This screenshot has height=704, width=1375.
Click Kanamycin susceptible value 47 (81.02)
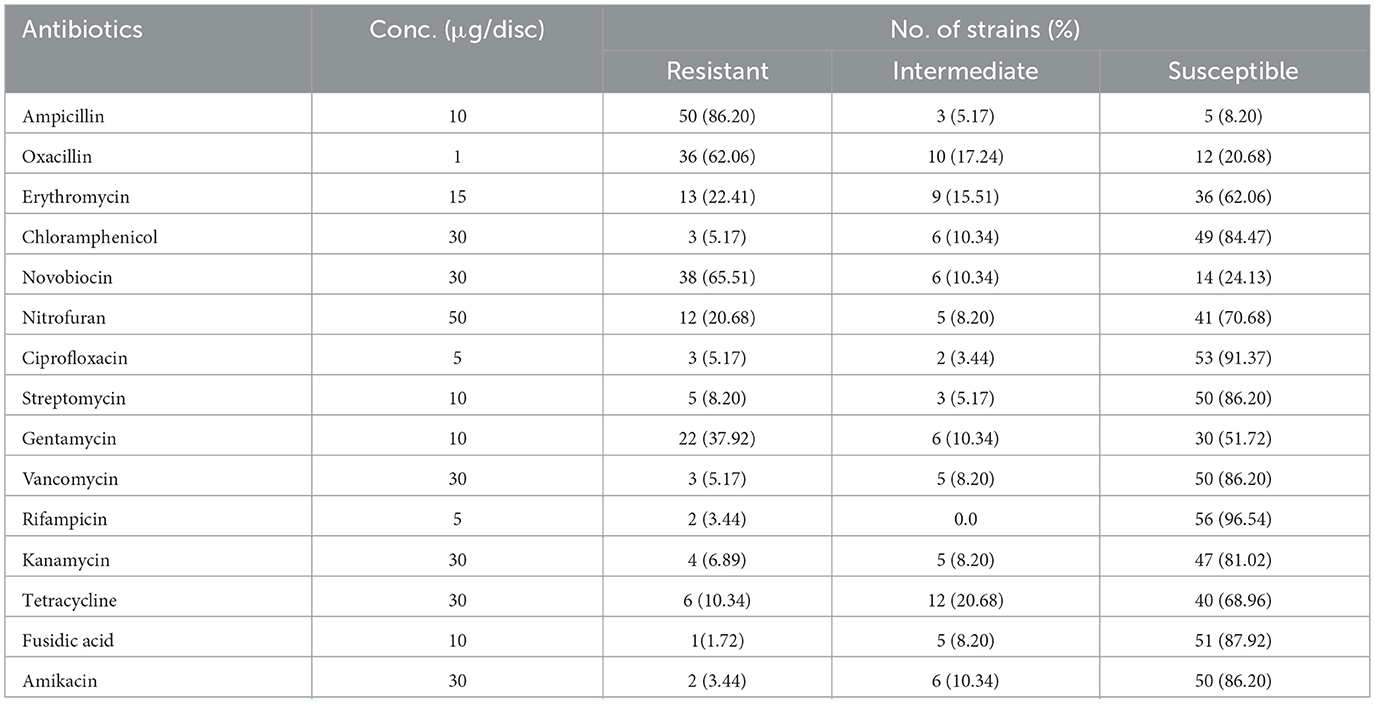[x=1234, y=559]
